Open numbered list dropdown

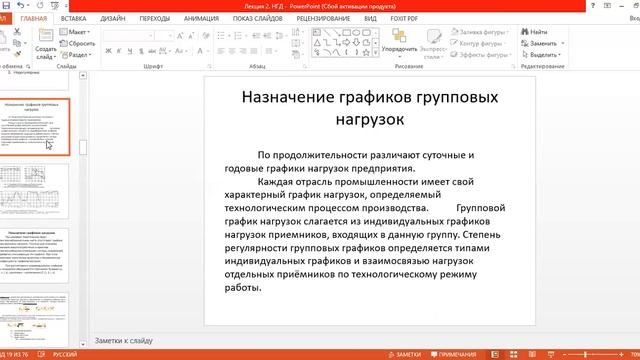240,36
